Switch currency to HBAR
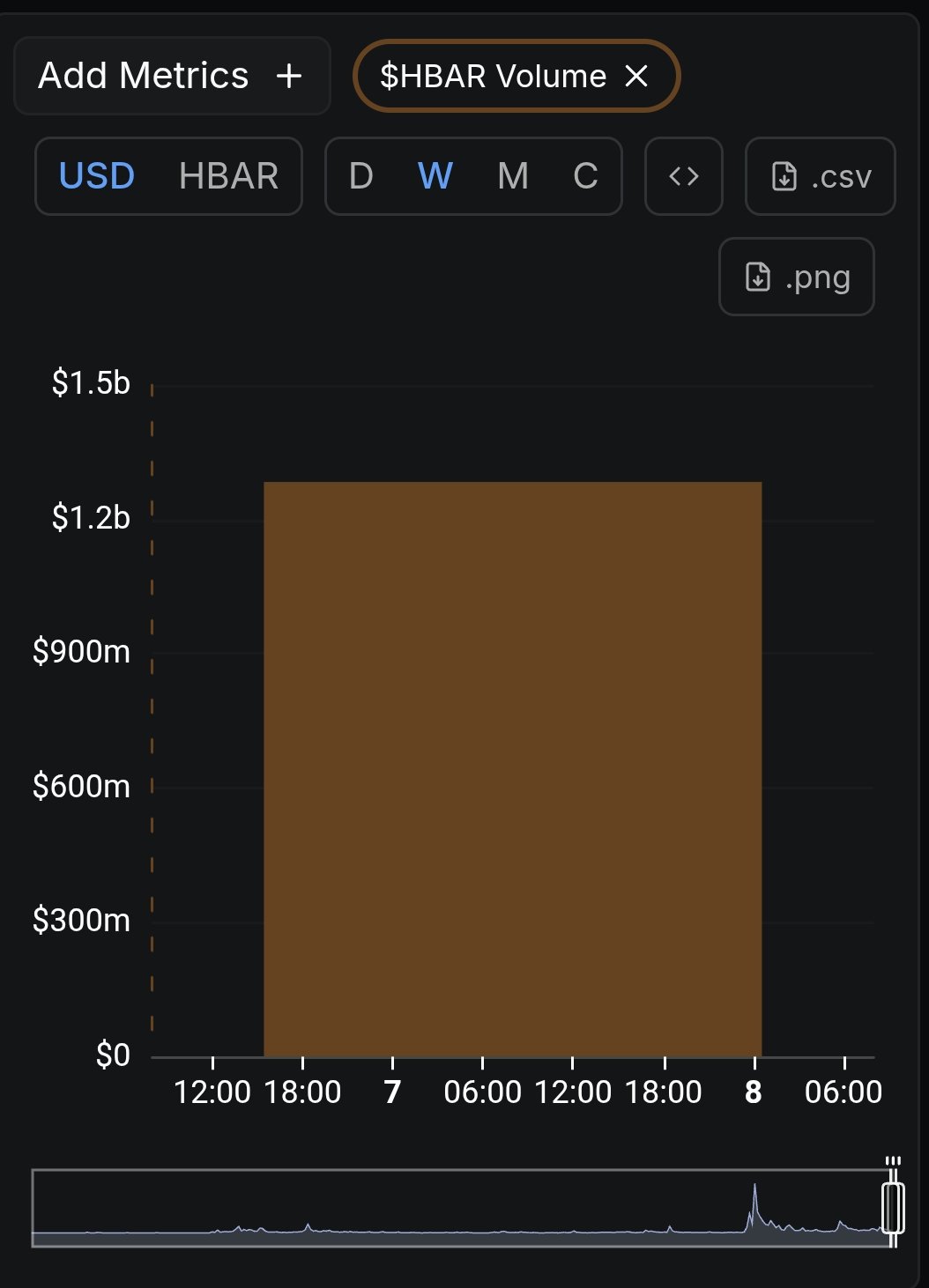This screenshot has height=1288, width=929. (228, 176)
